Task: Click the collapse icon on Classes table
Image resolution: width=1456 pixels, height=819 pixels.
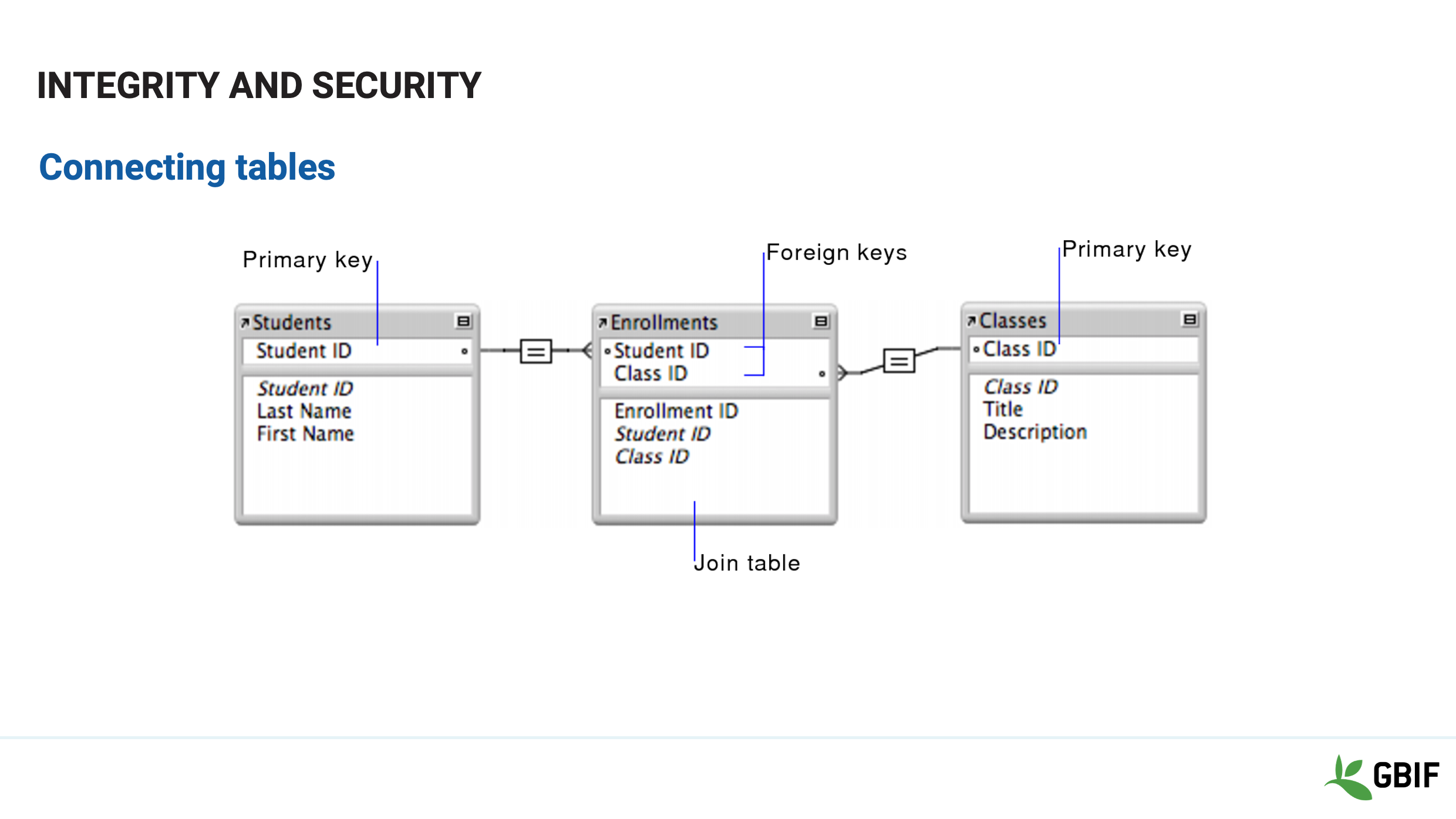Action: (1189, 319)
